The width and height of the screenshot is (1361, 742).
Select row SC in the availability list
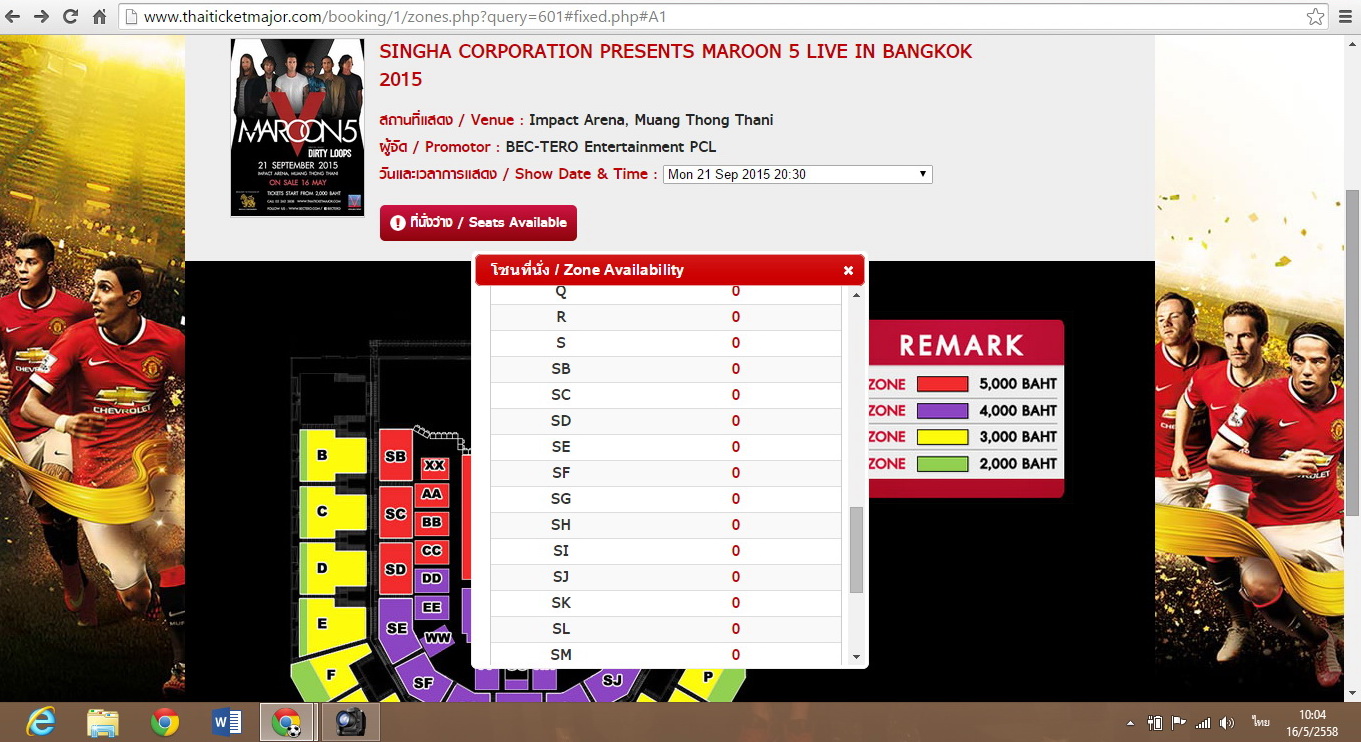665,395
